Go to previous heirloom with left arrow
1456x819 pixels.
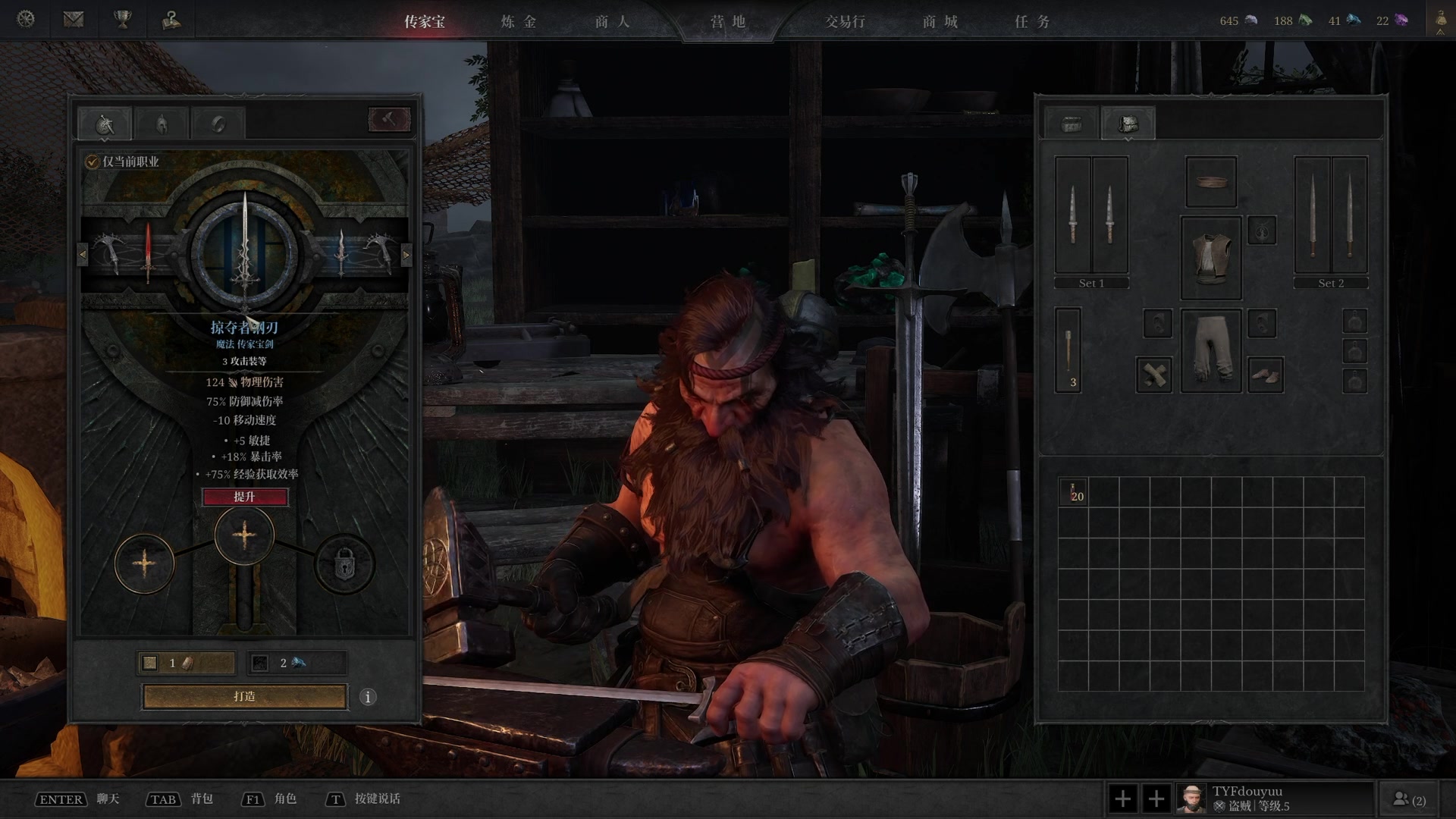point(83,255)
